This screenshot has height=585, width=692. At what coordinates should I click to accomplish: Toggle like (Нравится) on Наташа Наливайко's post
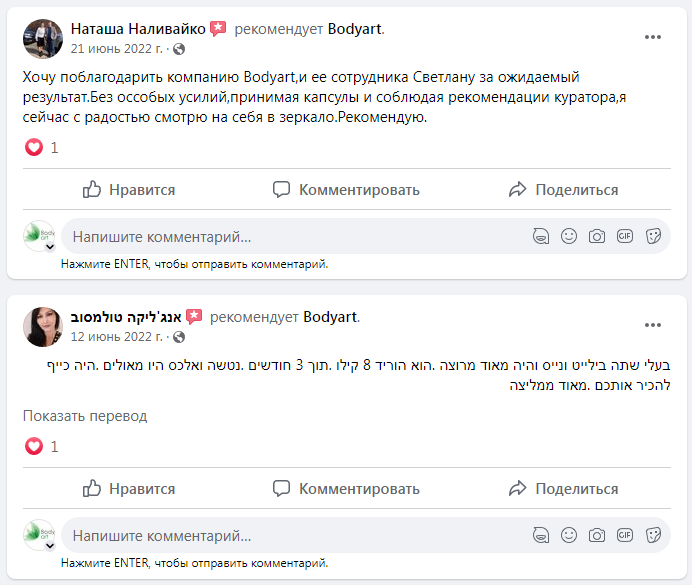tap(129, 190)
